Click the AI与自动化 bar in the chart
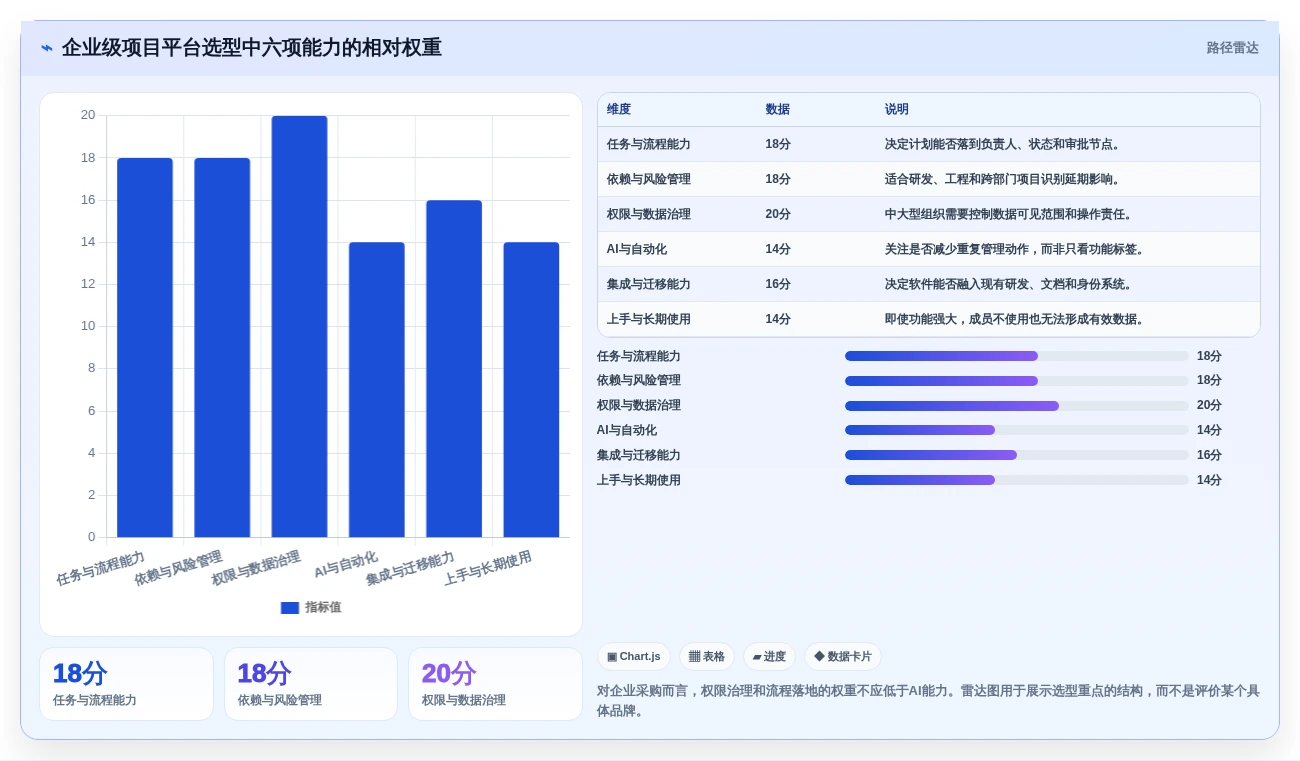This screenshot has width=1300, height=761. 377,389
